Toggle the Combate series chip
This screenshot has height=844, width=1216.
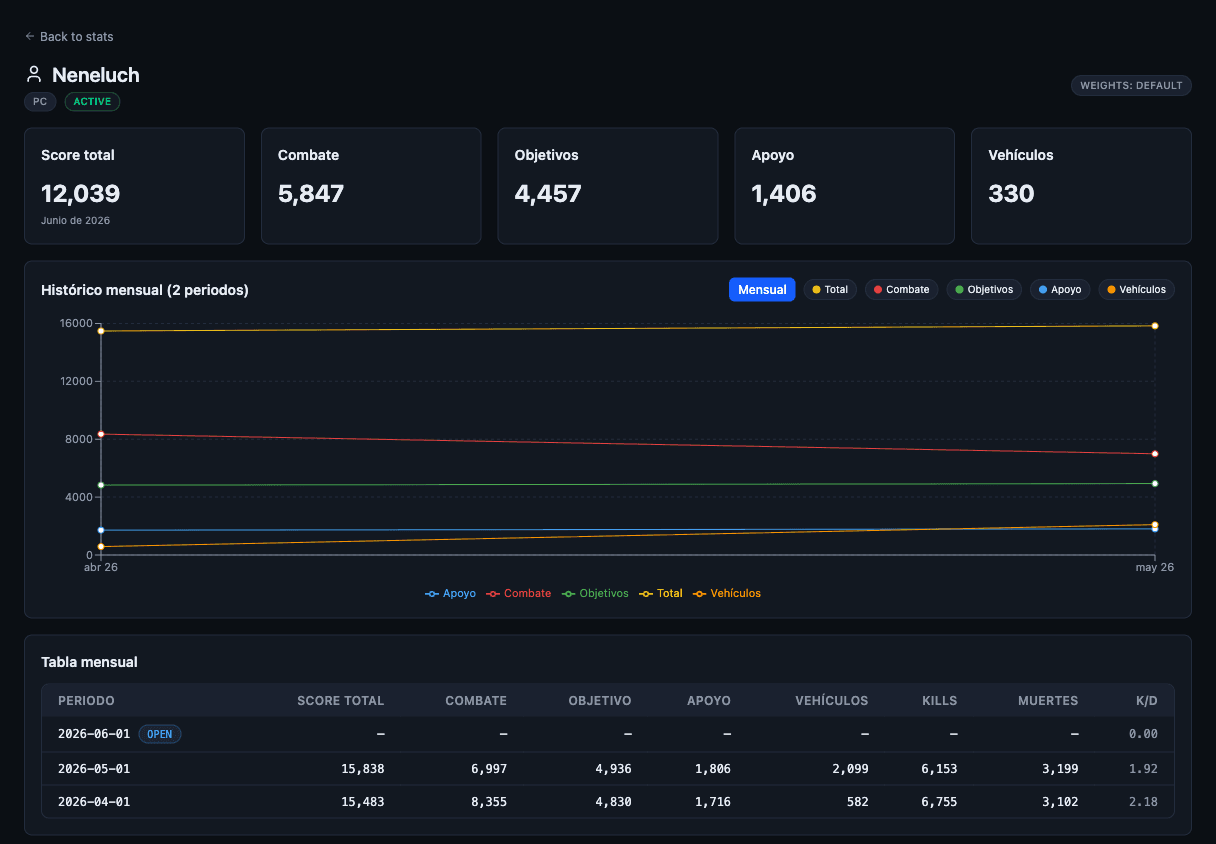[x=901, y=289]
